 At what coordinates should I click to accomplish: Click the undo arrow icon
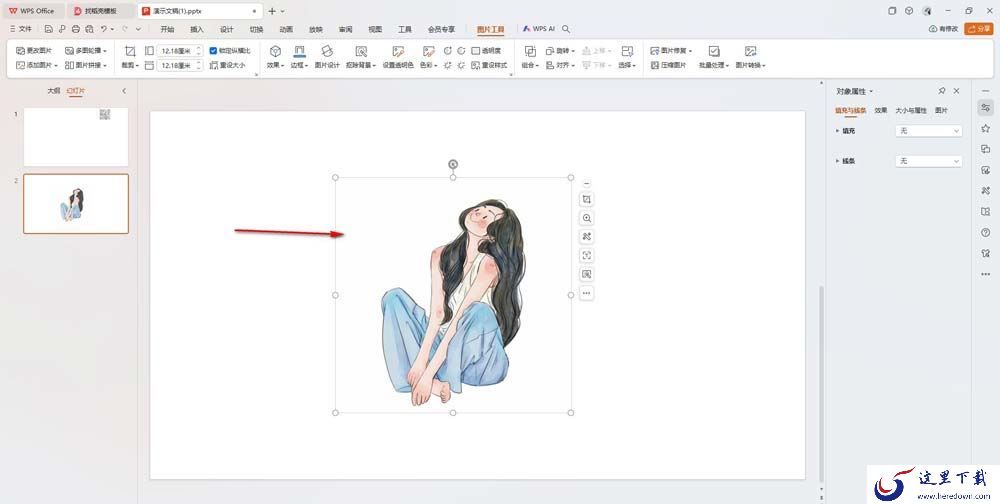(103, 29)
